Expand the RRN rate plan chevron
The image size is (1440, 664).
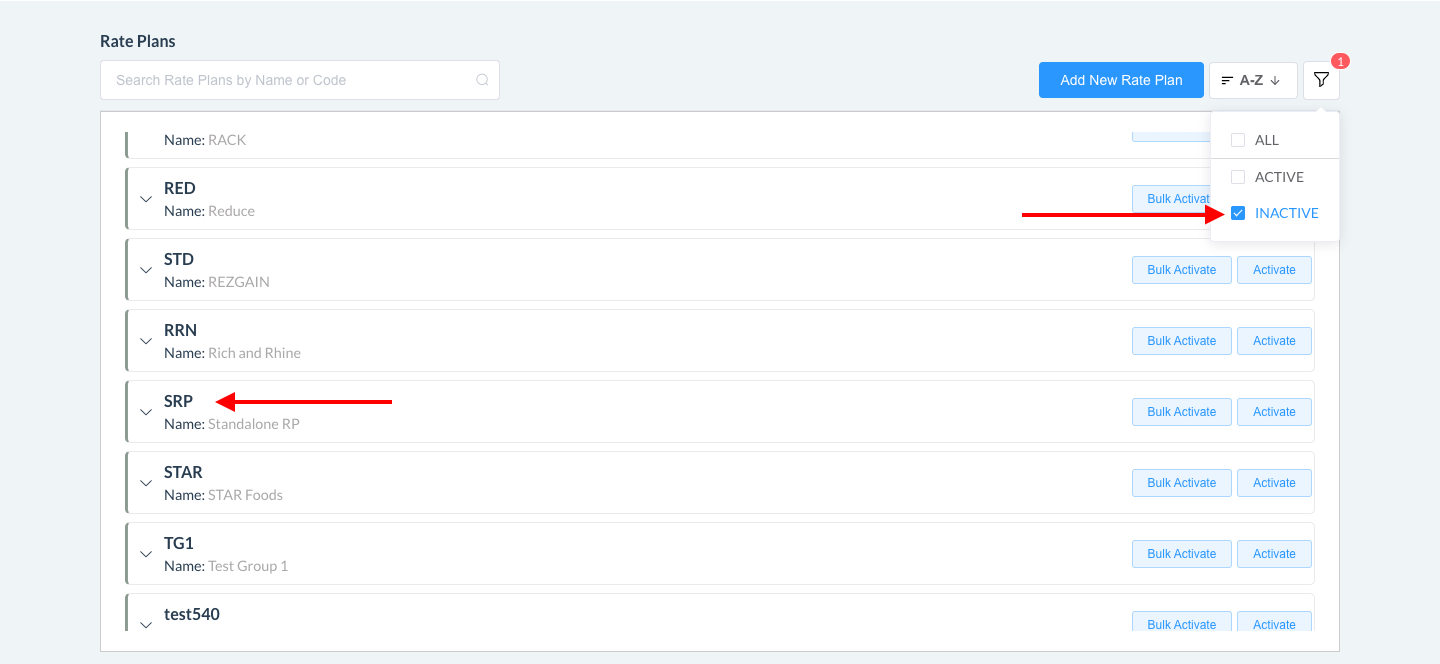146,341
